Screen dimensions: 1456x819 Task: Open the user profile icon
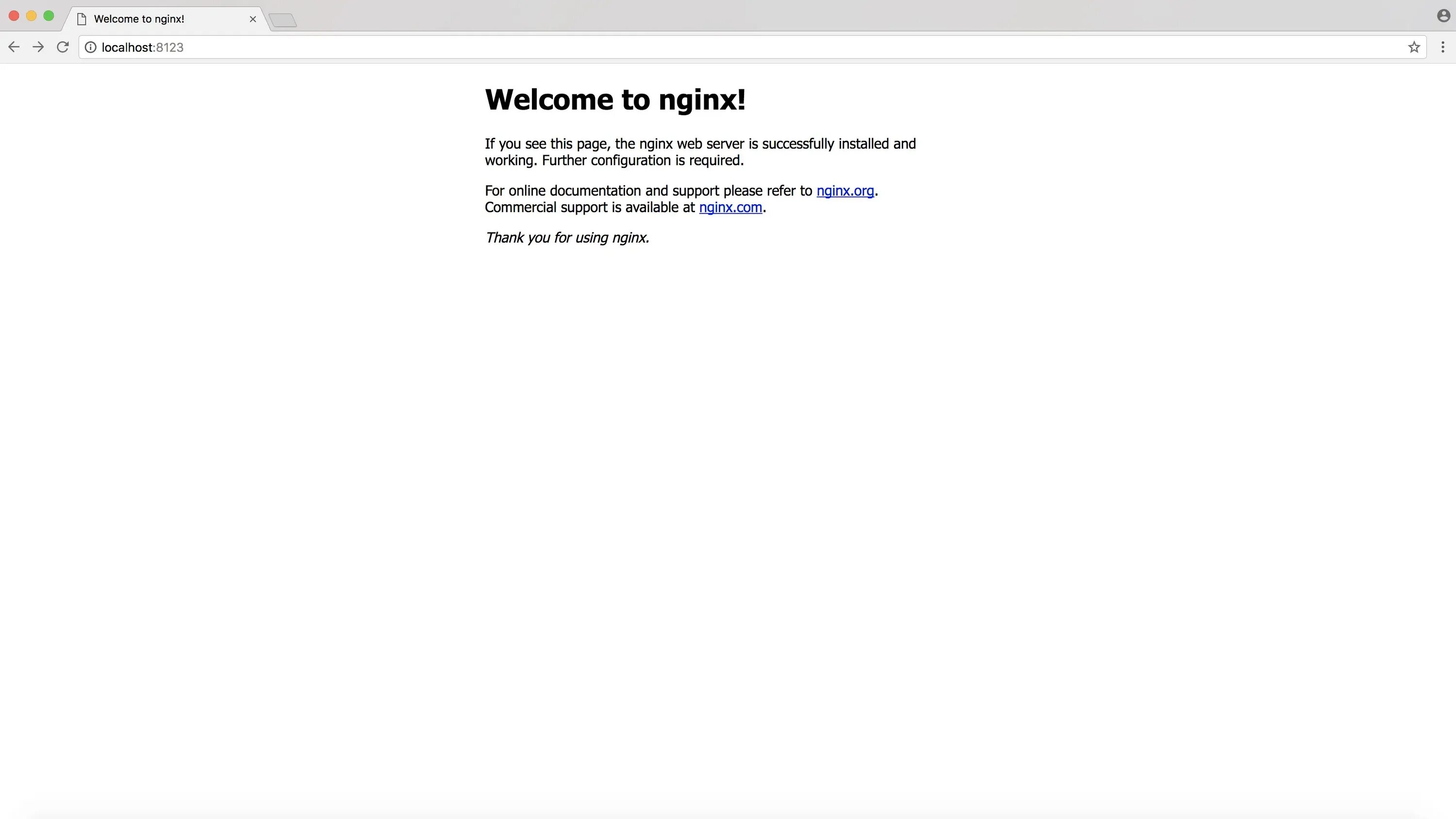(1443, 16)
